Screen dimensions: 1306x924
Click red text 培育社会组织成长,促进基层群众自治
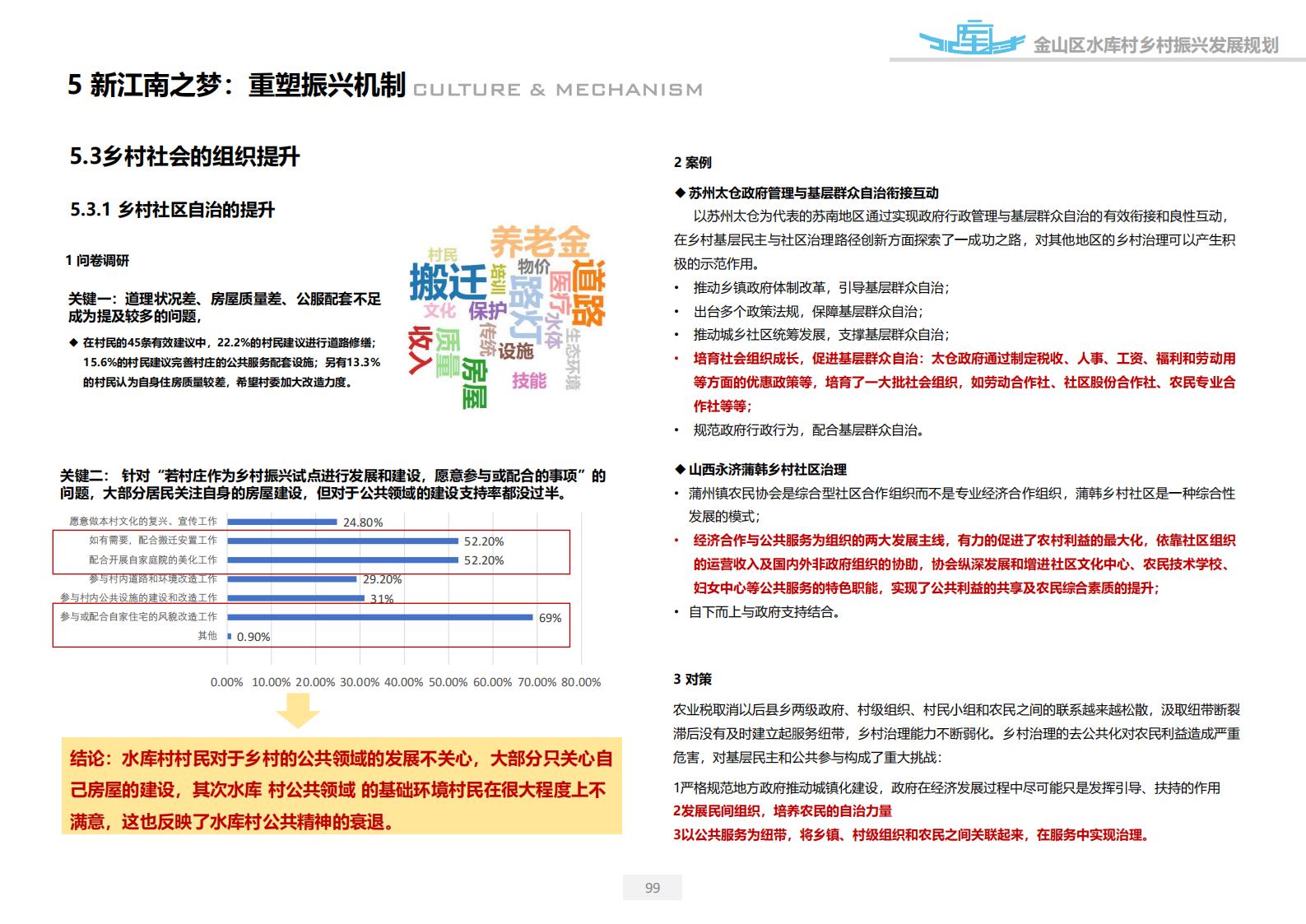pos(964,383)
